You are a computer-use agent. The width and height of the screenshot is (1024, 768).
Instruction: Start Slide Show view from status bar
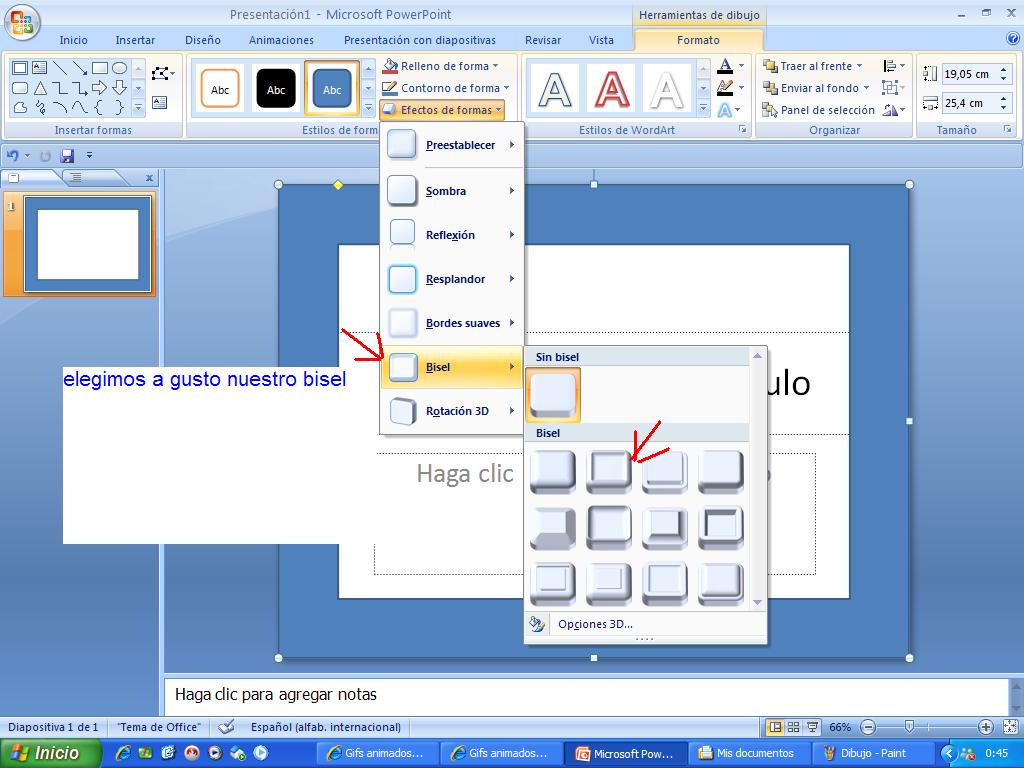(x=812, y=727)
